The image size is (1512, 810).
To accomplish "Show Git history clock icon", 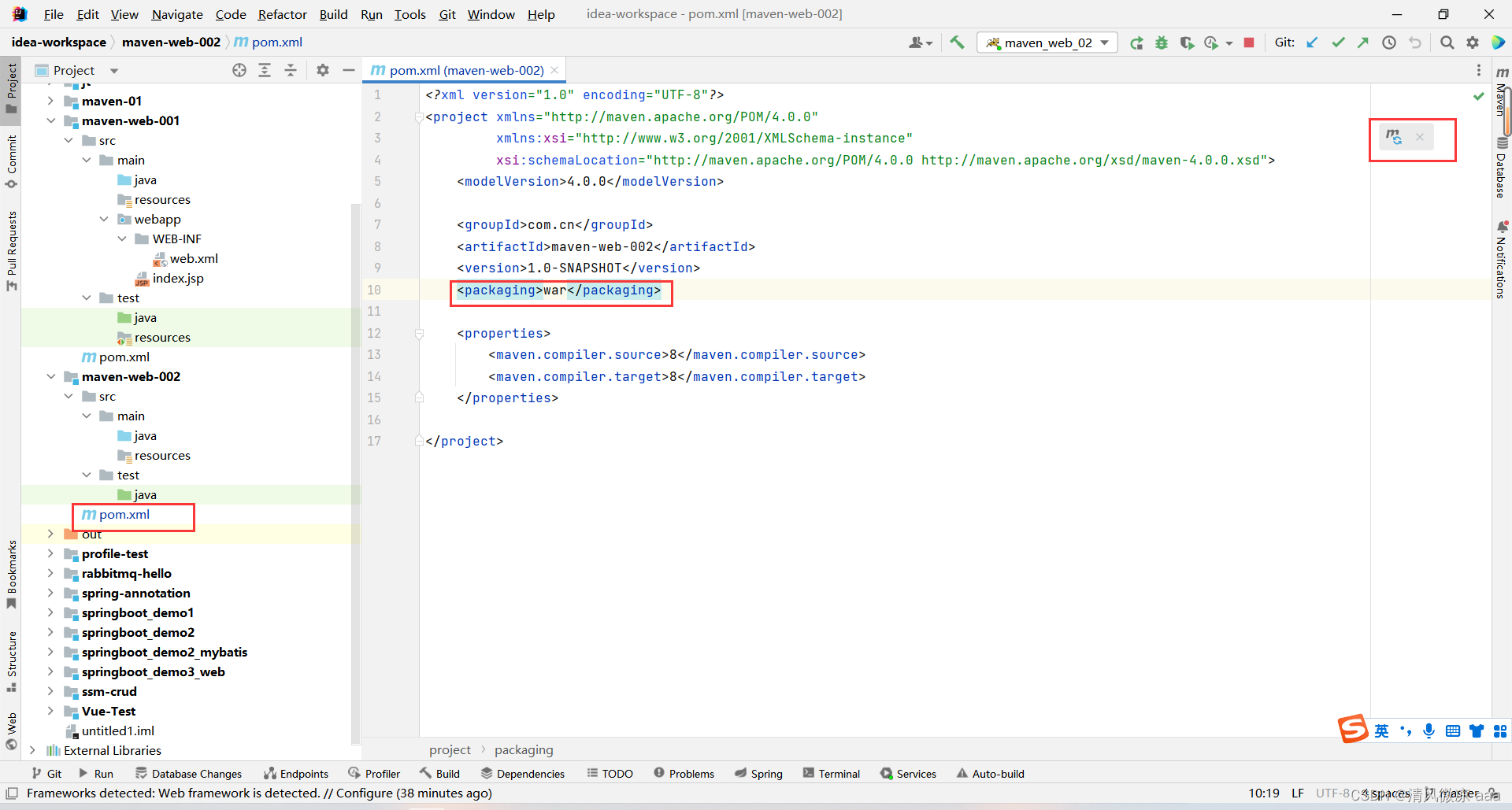I will [1389, 43].
